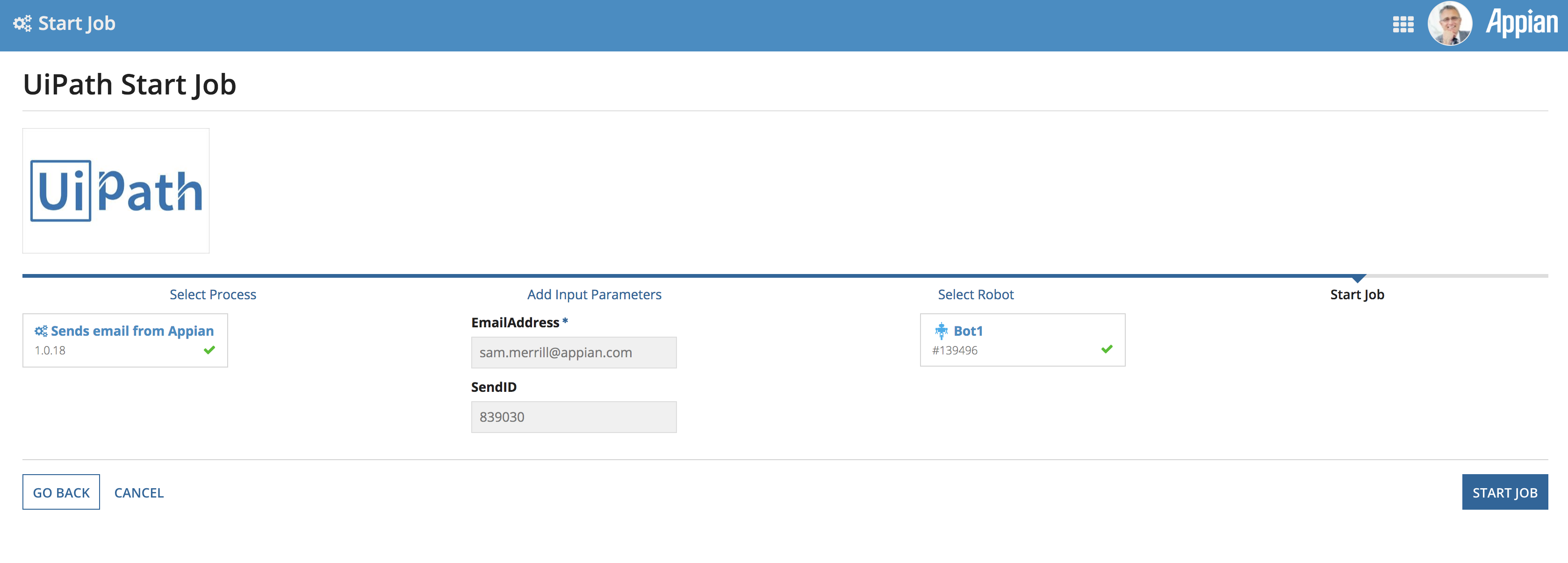
Task: Click the SendID input field
Action: pyautogui.click(x=574, y=417)
